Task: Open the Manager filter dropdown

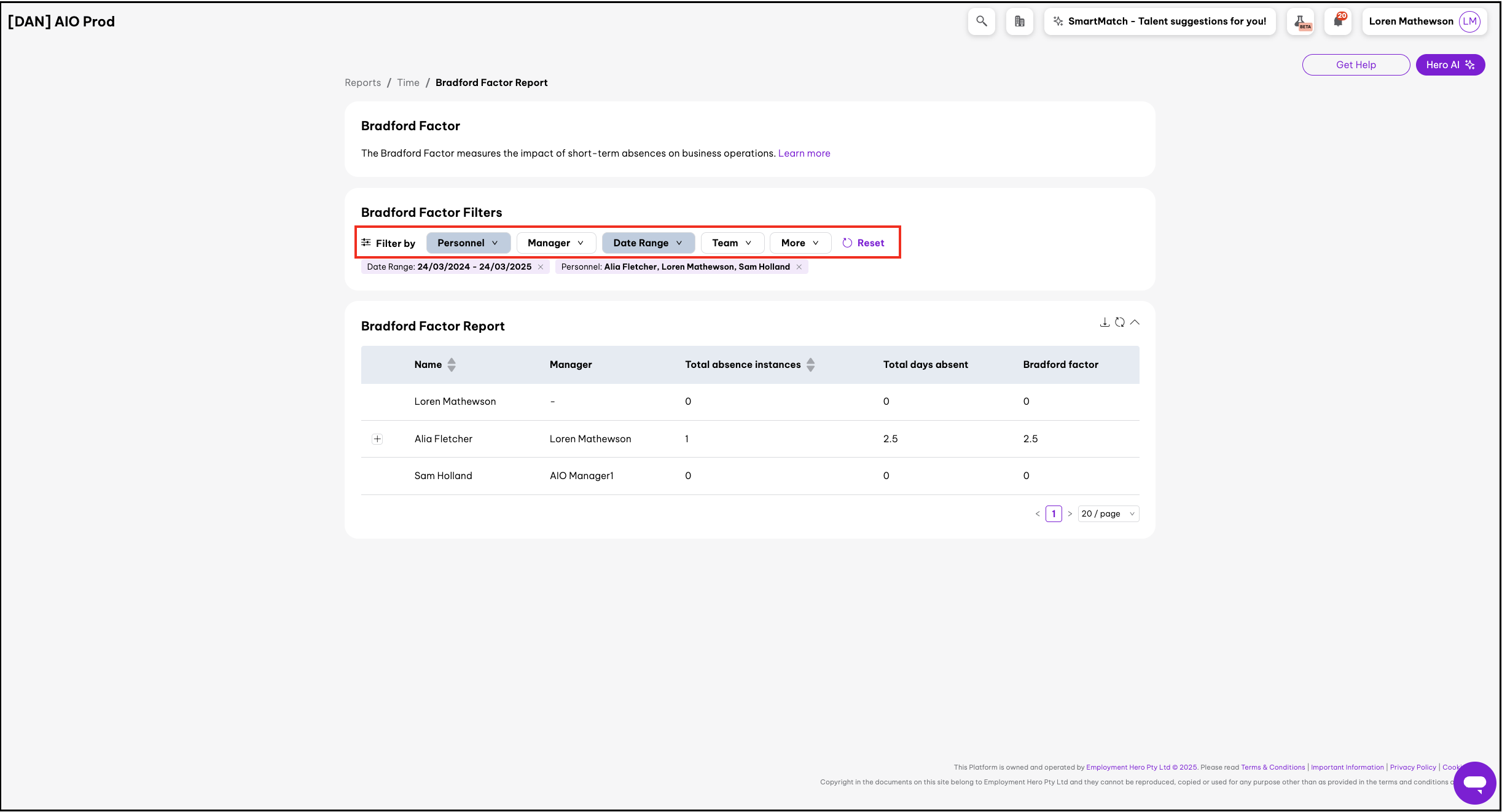Action: coord(555,243)
